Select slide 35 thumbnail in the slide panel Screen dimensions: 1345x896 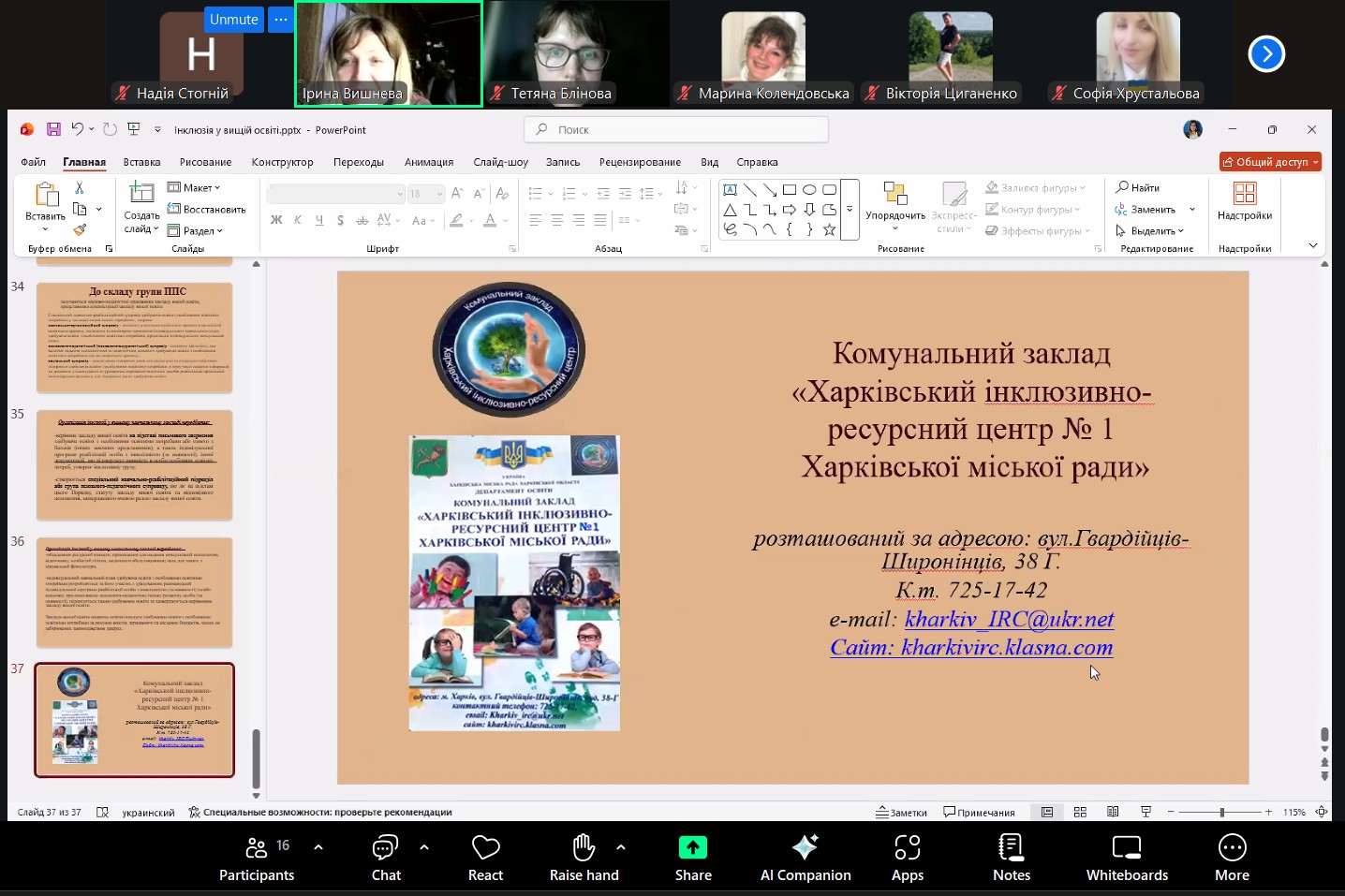pyautogui.click(x=134, y=463)
